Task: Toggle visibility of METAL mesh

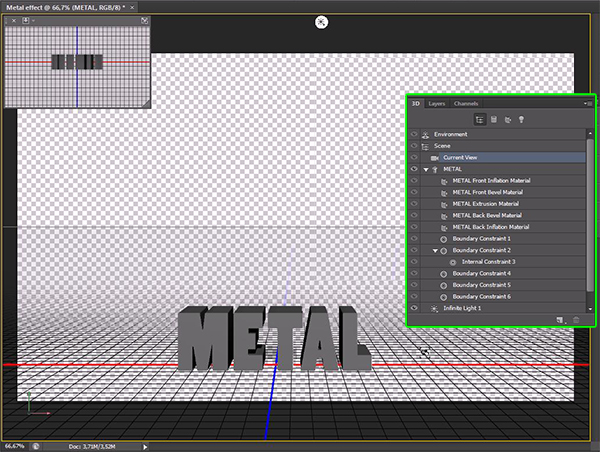Action: click(413, 169)
